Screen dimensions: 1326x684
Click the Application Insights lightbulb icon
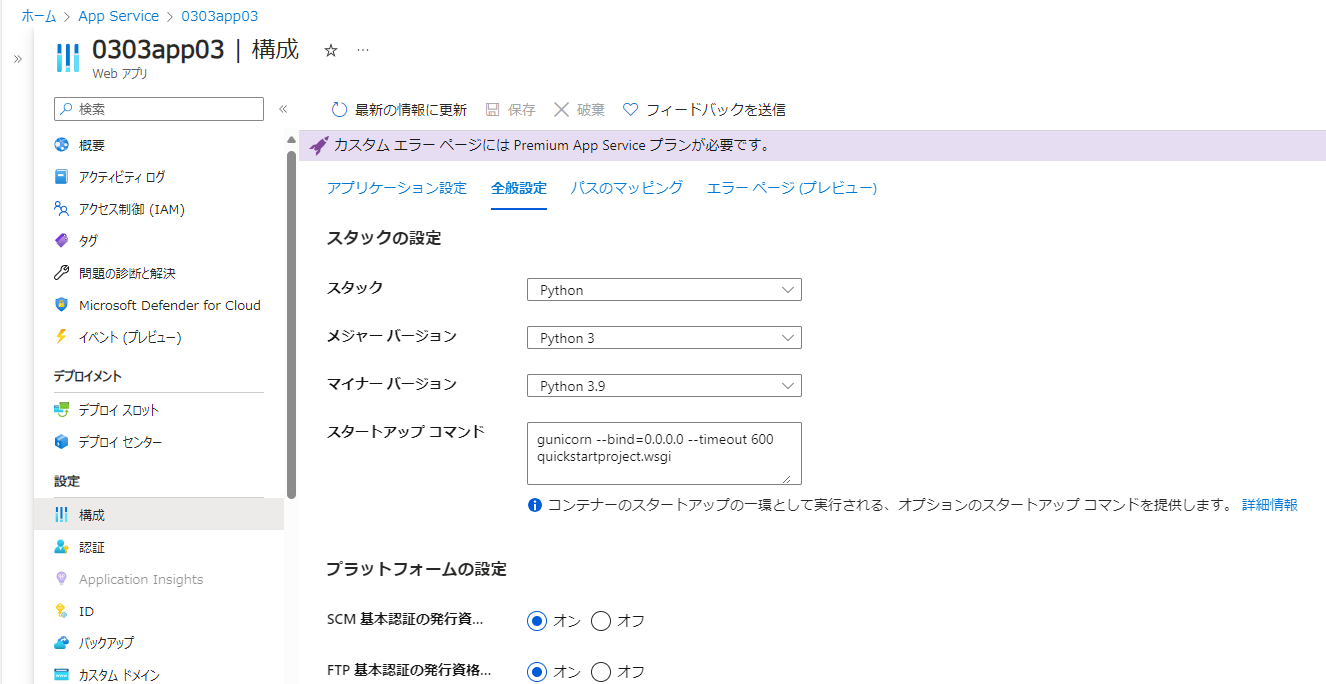[62, 579]
